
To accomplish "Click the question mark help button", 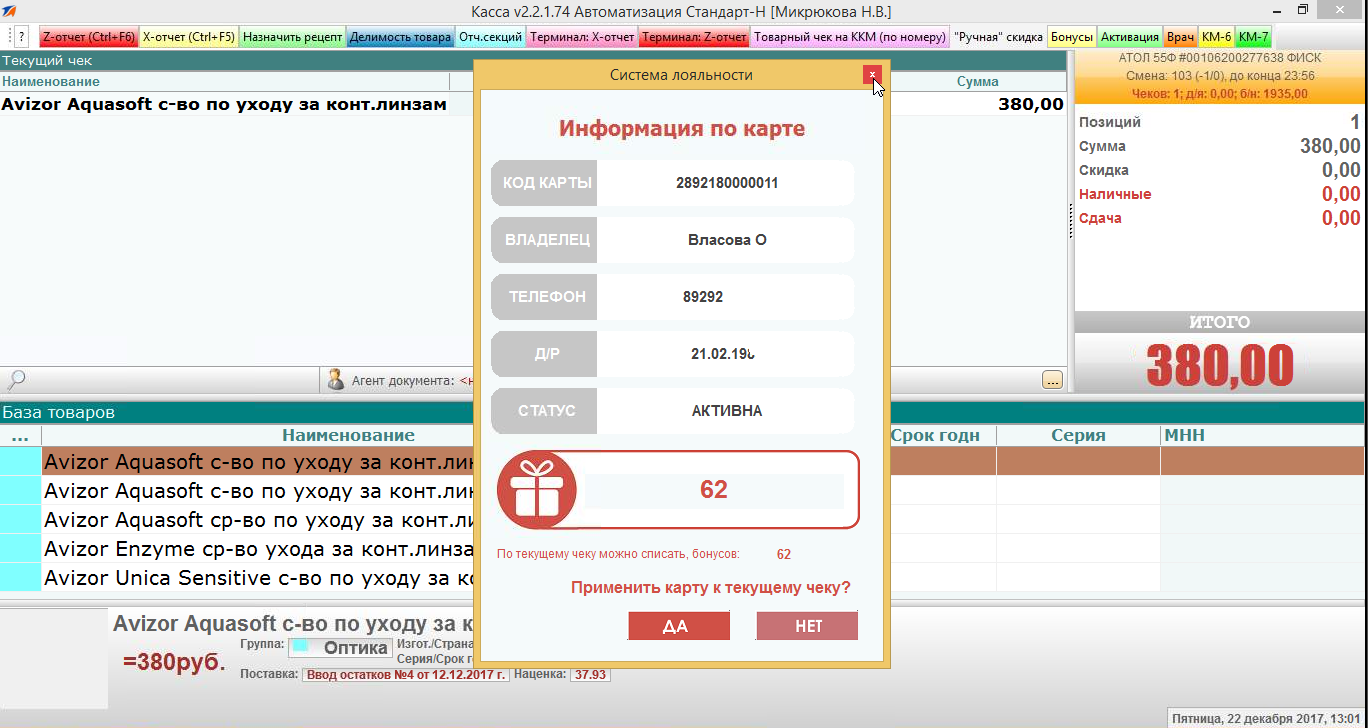I will tap(23, 37).
